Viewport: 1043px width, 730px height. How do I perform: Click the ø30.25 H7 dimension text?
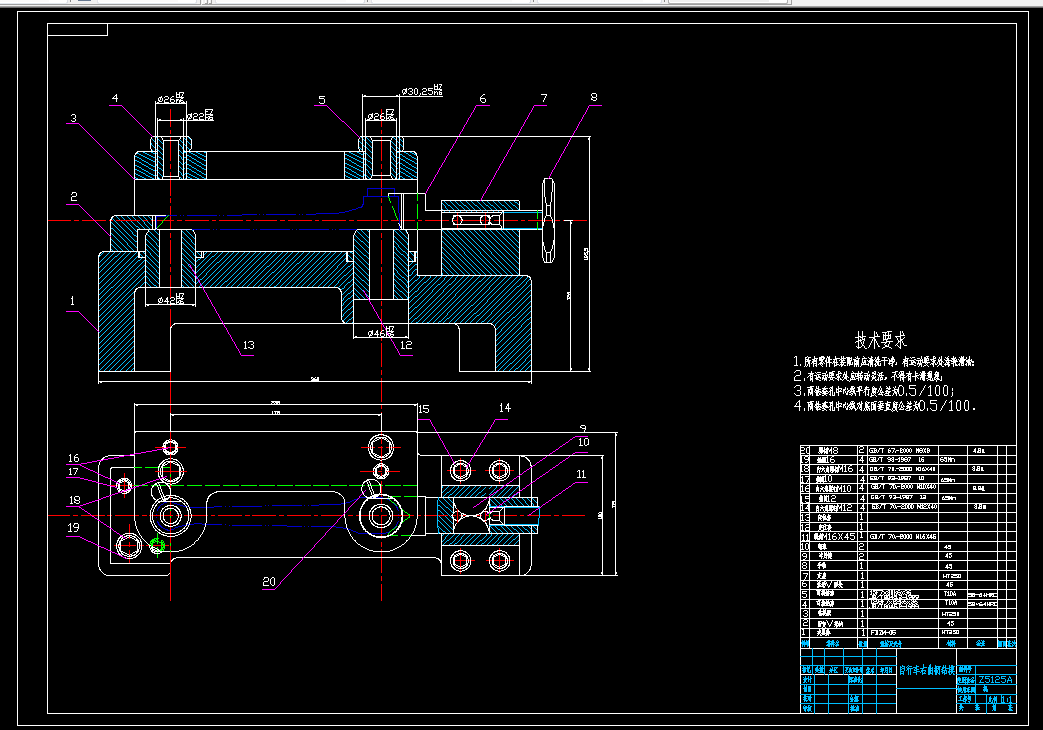[422, 91]
